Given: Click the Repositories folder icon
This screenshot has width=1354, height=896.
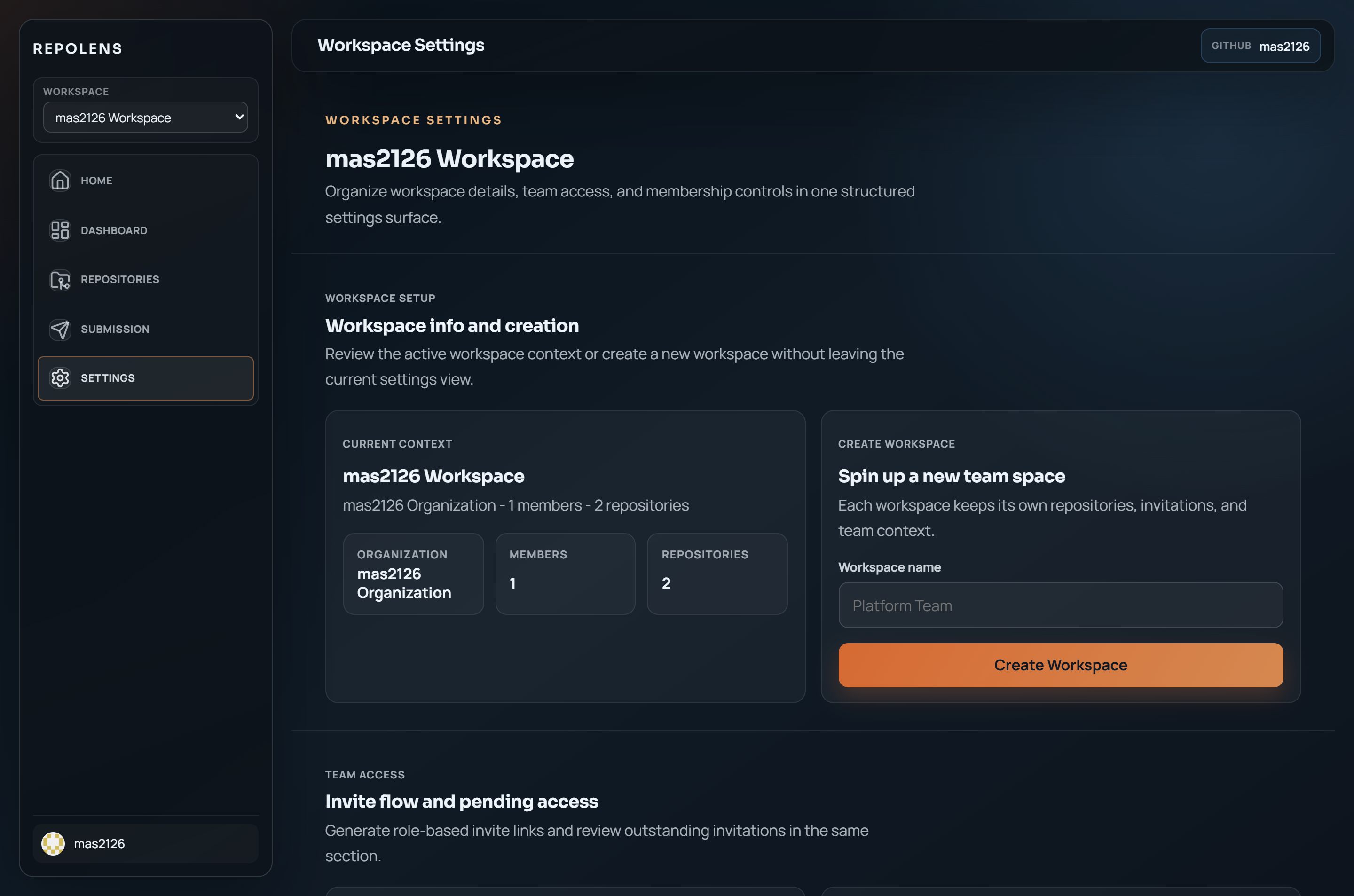Looking at the screenshot, I should (59, 280).
